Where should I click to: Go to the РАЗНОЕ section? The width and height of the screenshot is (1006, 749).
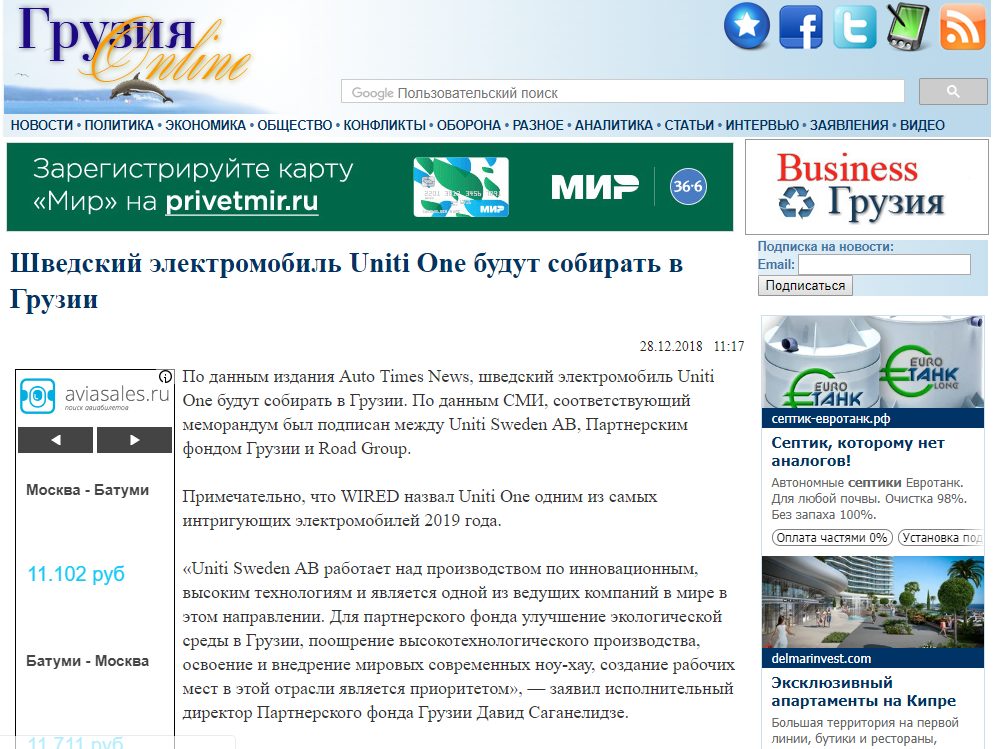pyautogui.click(x=538, y=125)
